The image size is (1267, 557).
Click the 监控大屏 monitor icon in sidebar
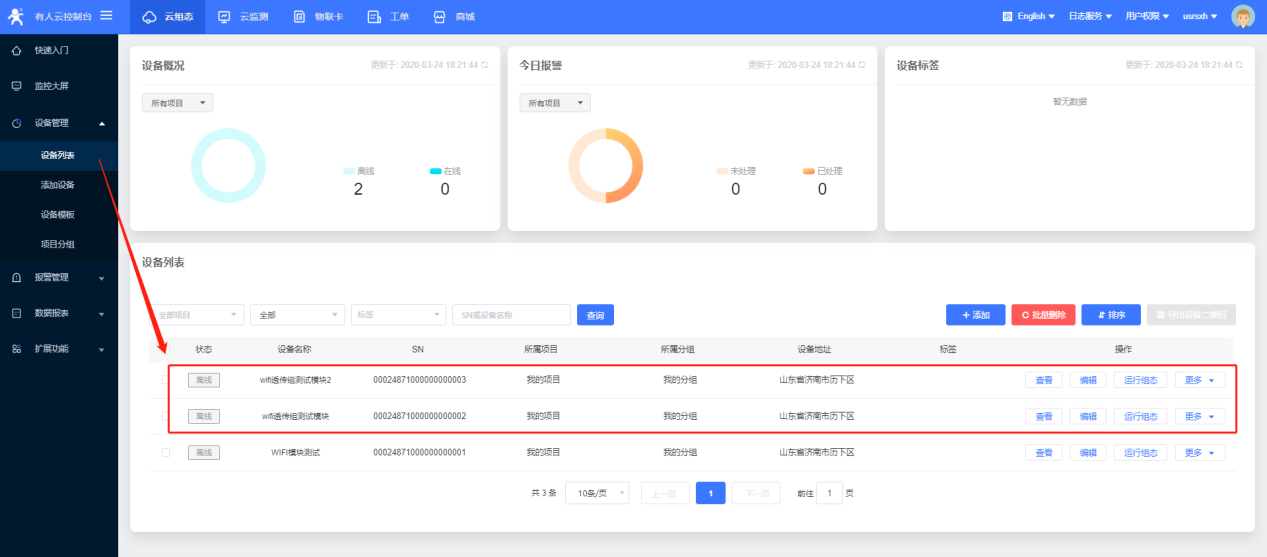(x=16, y=86)
